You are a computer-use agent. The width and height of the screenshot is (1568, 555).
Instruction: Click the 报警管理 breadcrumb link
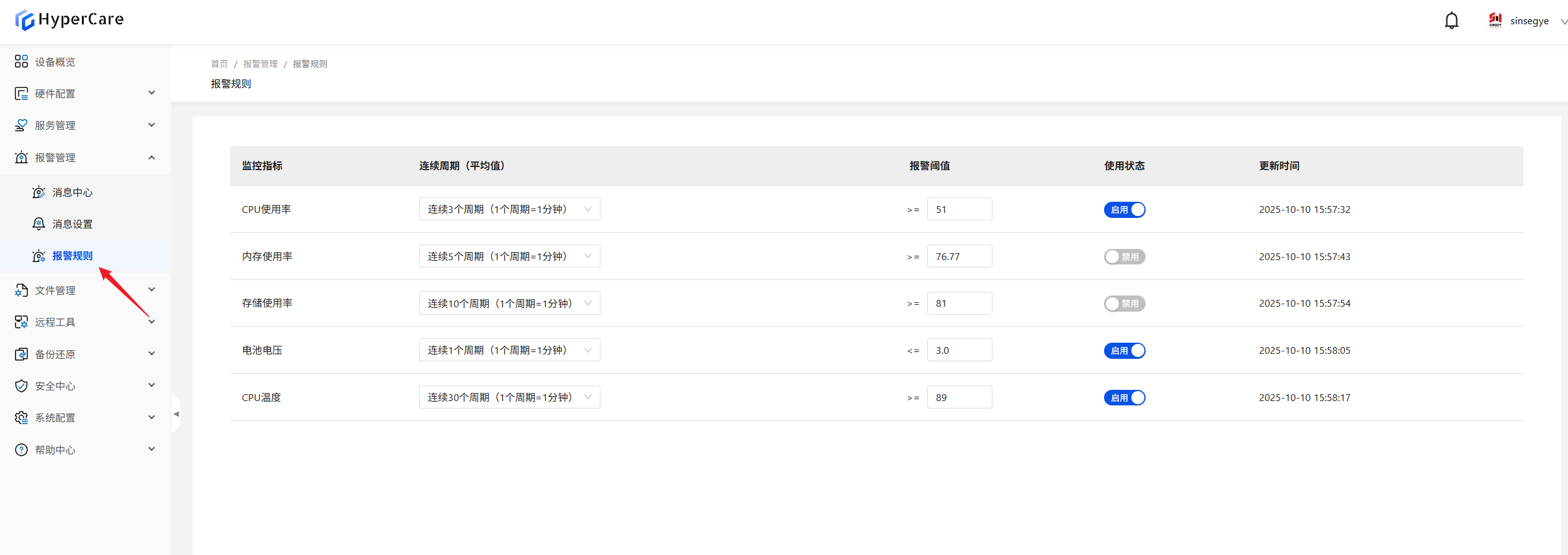(x=260, y=64)
